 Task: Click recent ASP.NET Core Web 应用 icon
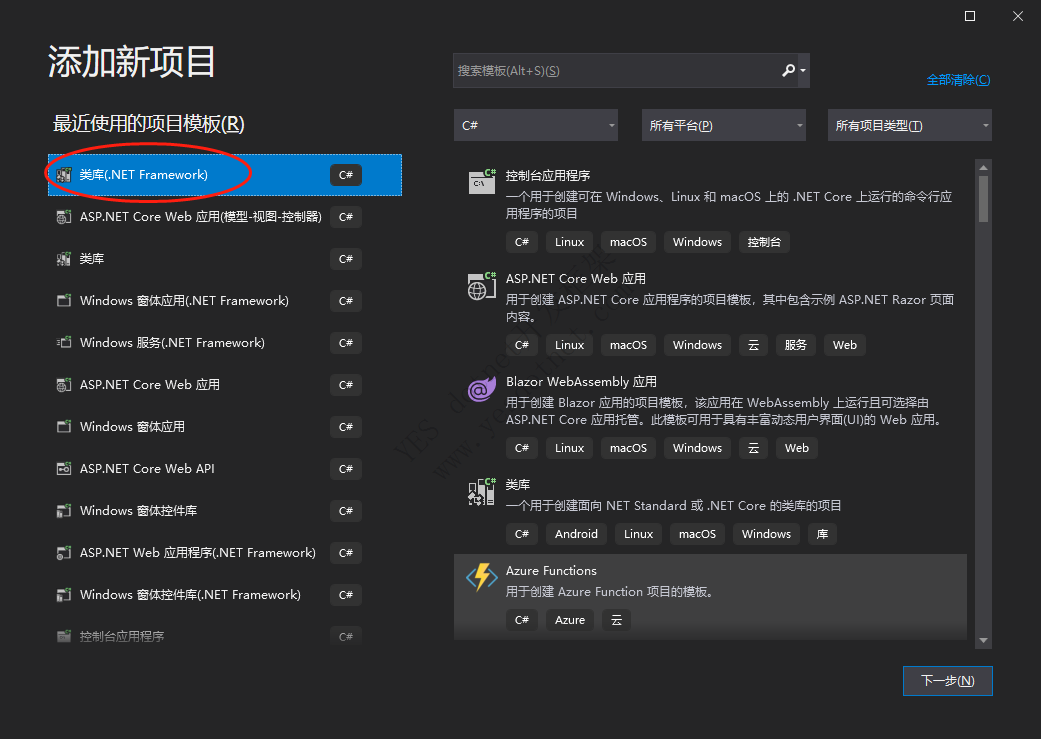point(64,384)
